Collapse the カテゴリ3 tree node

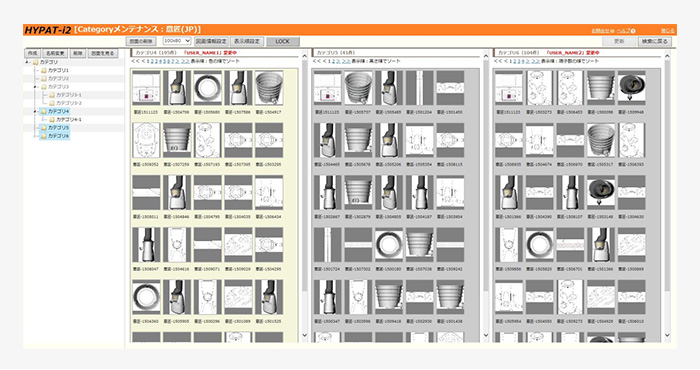pyautogui.click(x=36, y=87)
